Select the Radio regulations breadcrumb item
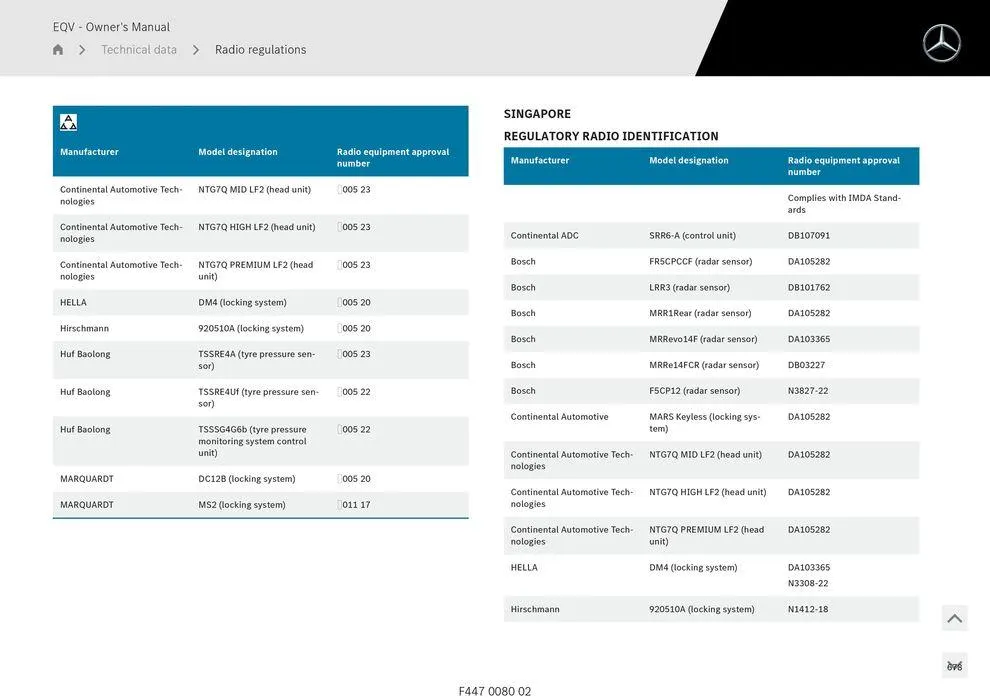The image size is (990, 700). (260, 48)
